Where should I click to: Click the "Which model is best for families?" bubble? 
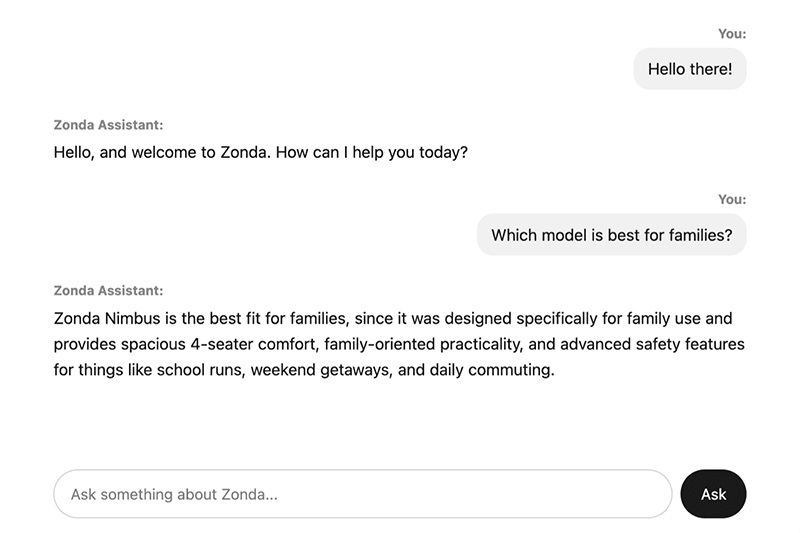click(611, 235)
